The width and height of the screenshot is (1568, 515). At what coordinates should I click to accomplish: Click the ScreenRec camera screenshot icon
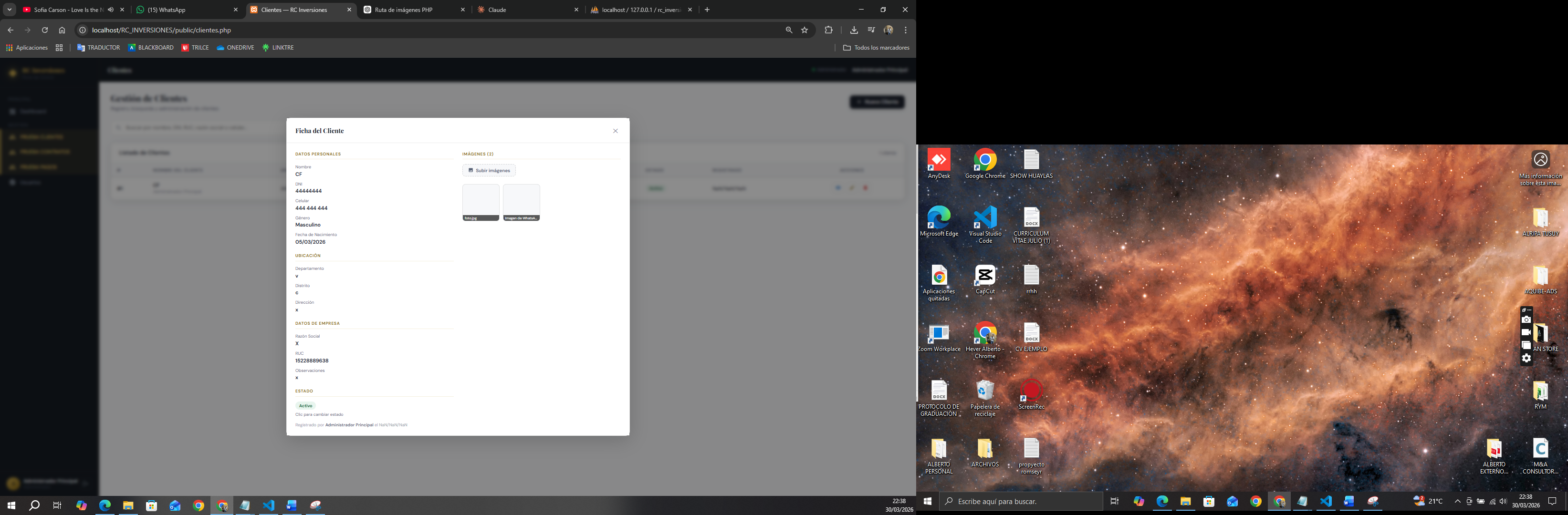coord(1526,320)
